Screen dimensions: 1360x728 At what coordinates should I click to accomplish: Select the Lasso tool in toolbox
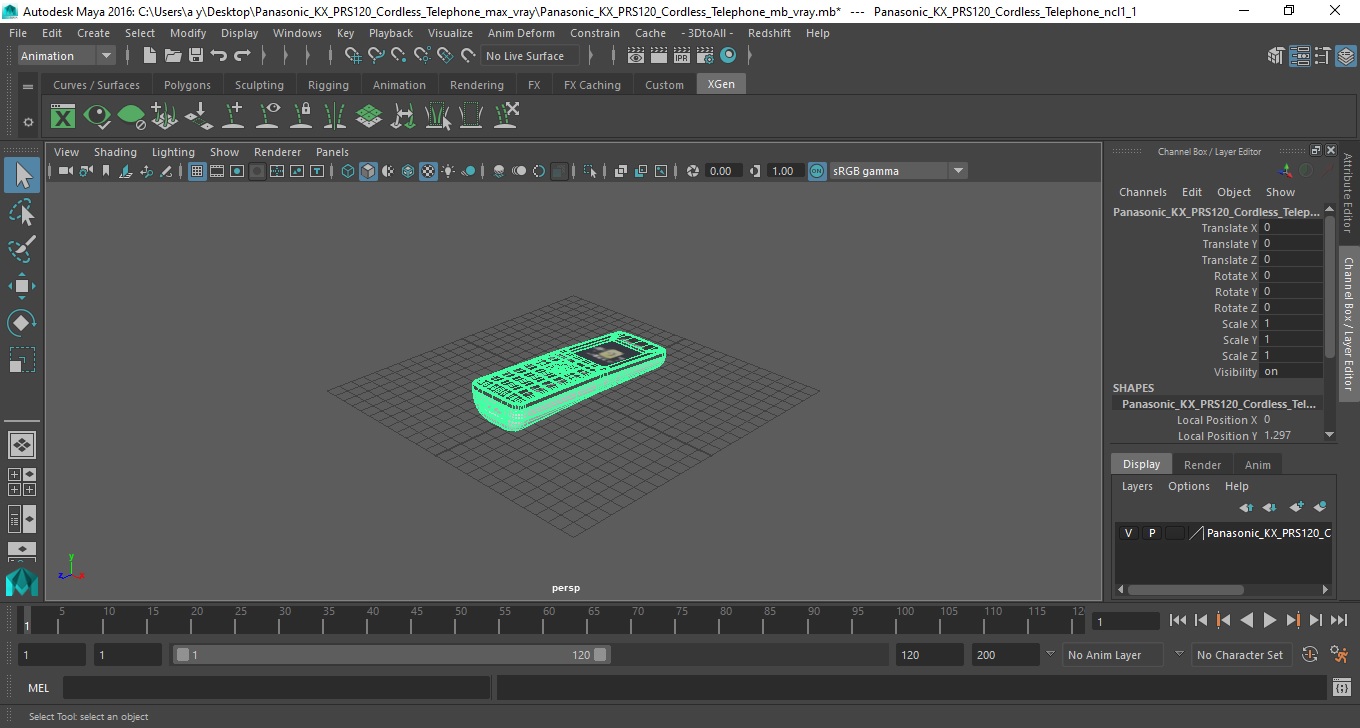point(22,212)
